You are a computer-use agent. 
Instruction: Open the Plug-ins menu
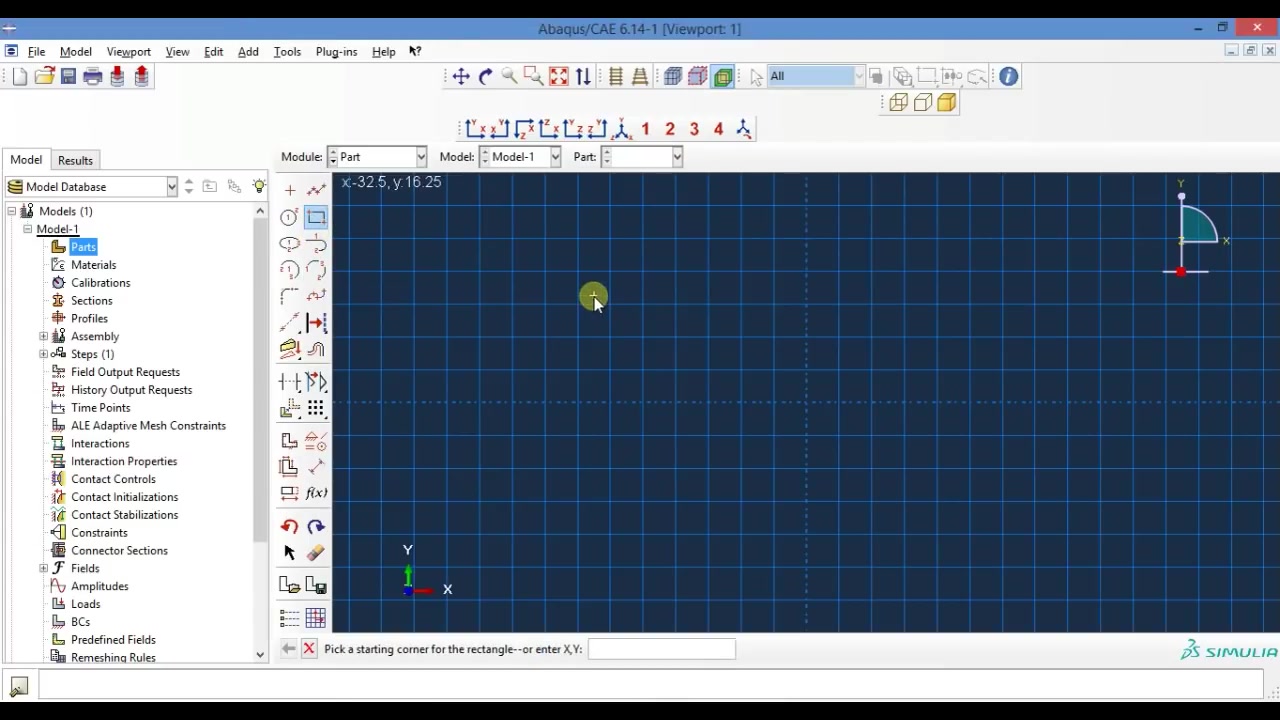coord(336,52)
